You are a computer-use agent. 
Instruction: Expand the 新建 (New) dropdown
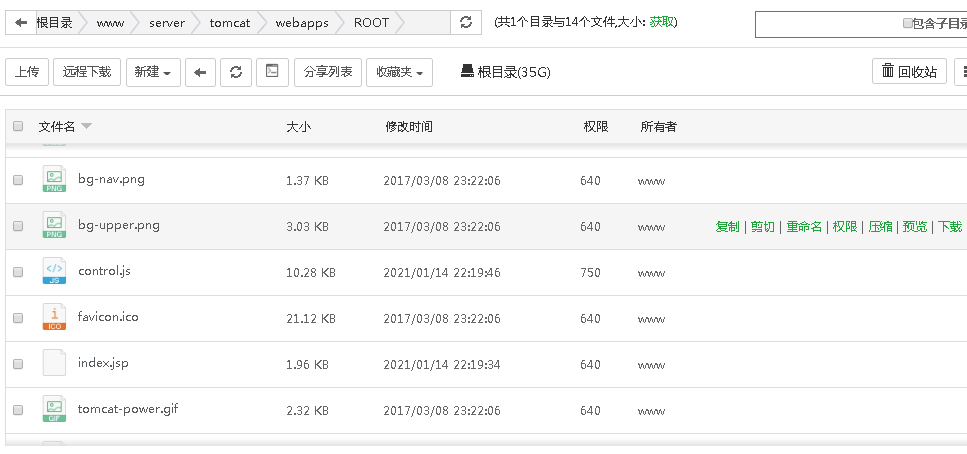153,72
